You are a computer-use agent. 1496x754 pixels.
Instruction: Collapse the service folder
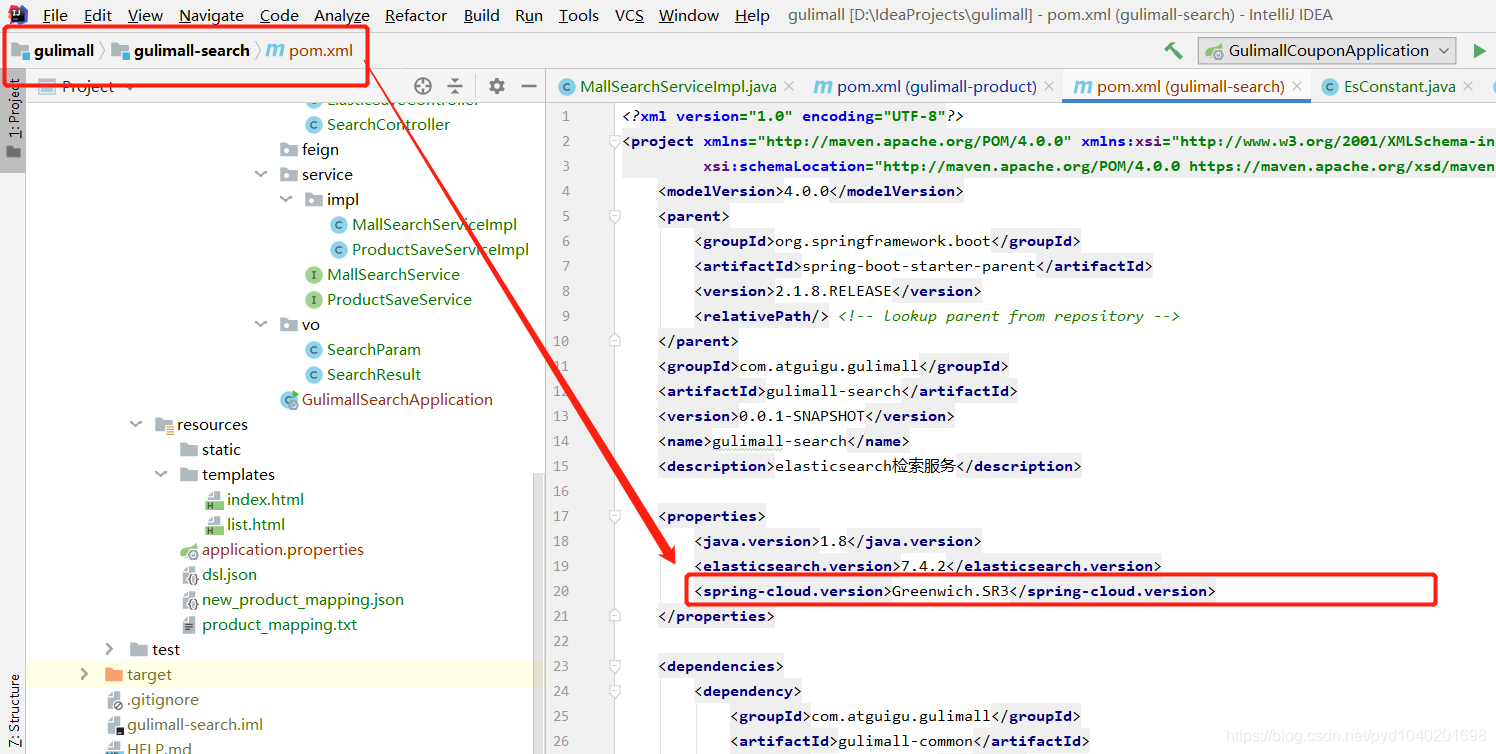pyautogui.click(x=261, y=175)
